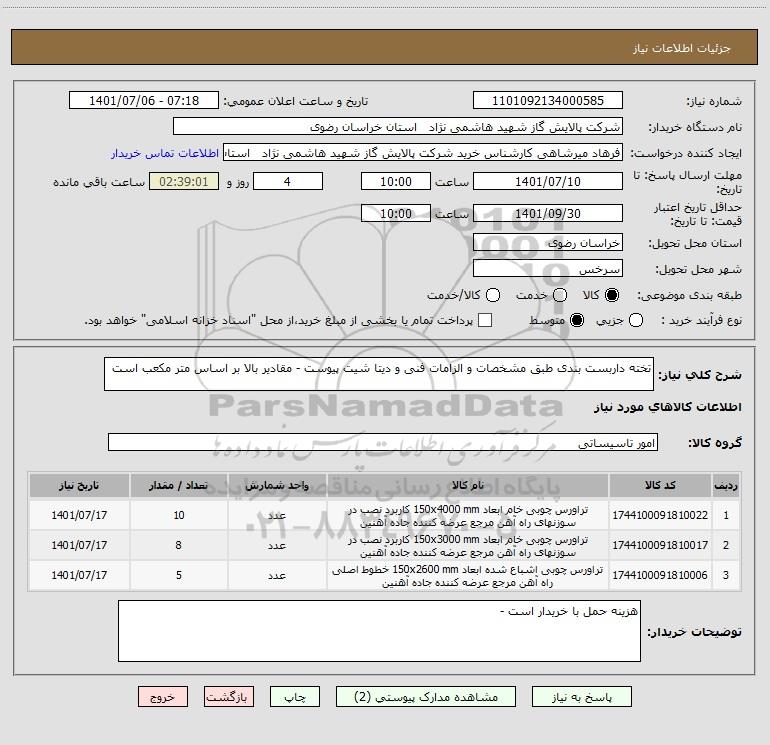Click the price validity hour 10:00 field

pyautogui.click(x=396, y=213)
